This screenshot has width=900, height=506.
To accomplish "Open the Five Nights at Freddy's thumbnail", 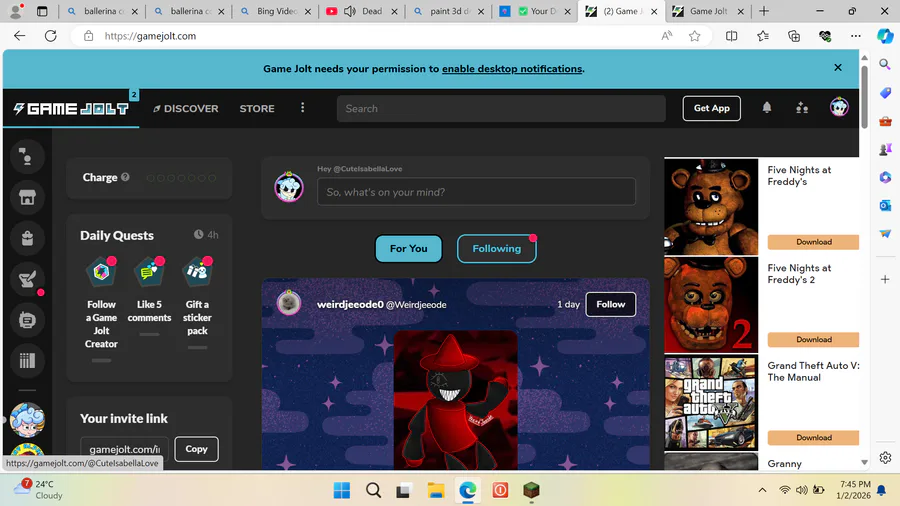I will pos(711,207).
